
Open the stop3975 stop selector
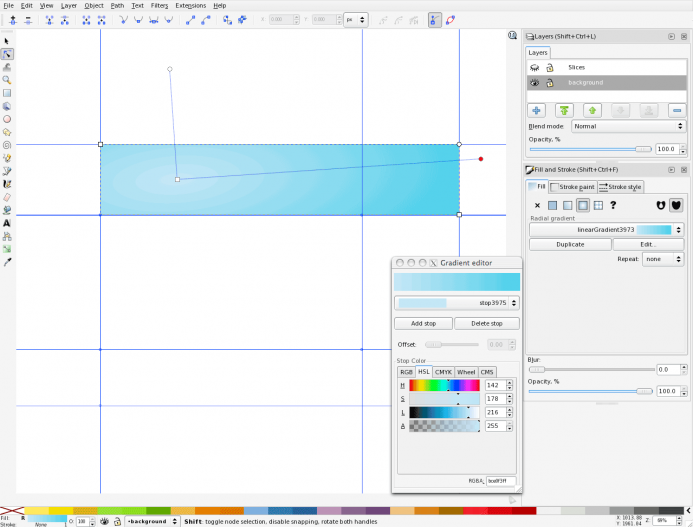(x=457, y=303)
